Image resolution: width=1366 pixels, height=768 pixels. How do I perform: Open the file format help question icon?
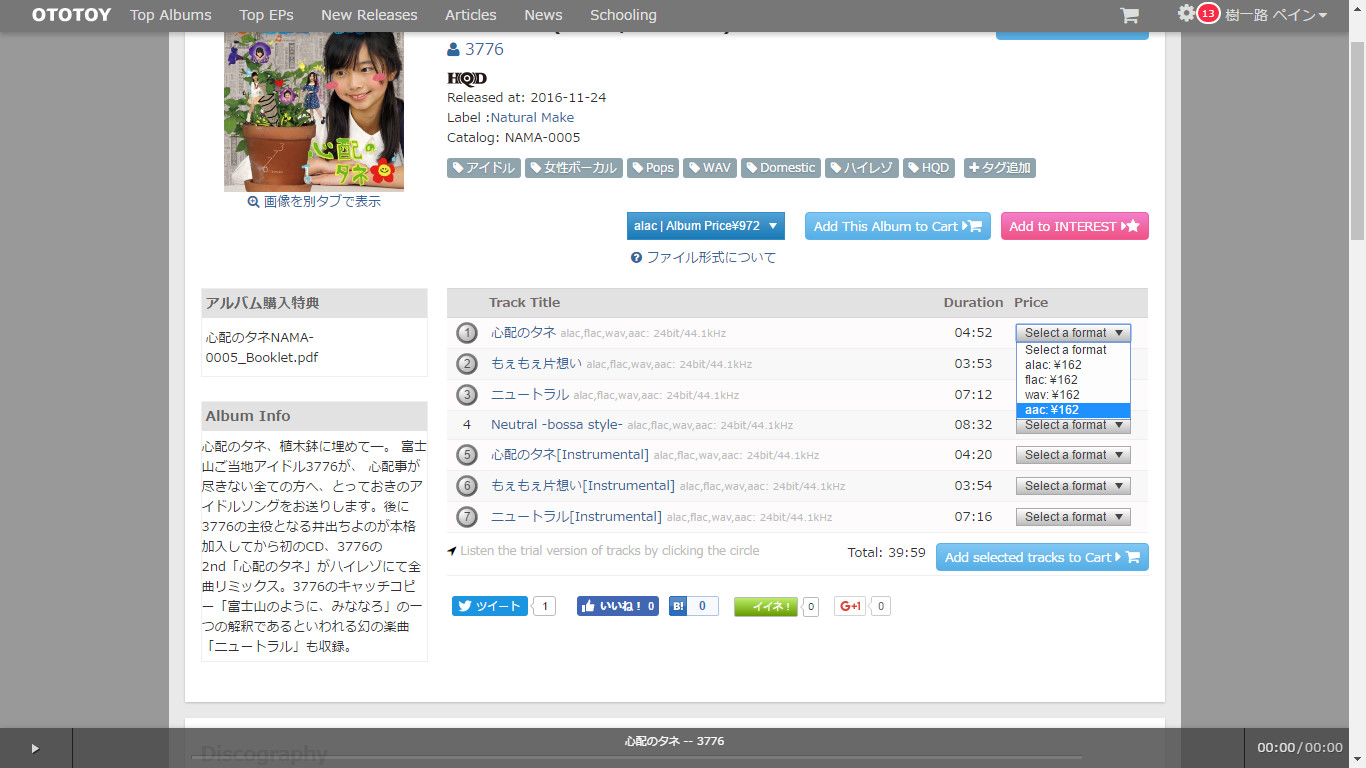pyautogui.click(x=636, y=258)
